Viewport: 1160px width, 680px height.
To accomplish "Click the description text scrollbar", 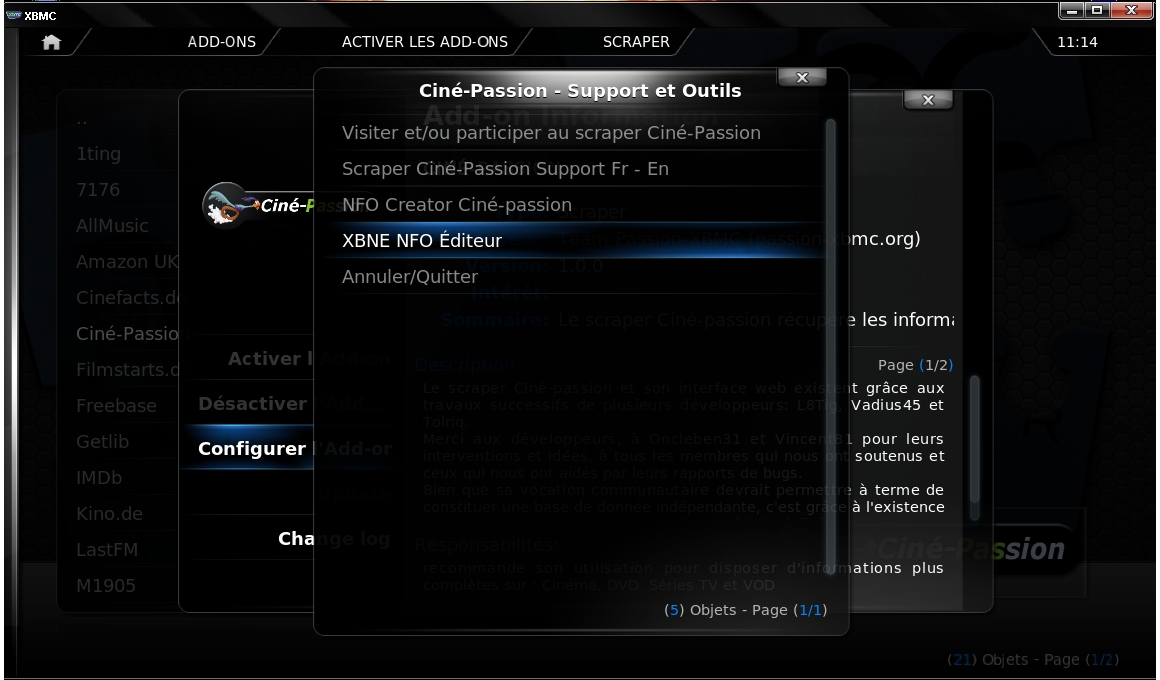I will click(x=974, y=447).
